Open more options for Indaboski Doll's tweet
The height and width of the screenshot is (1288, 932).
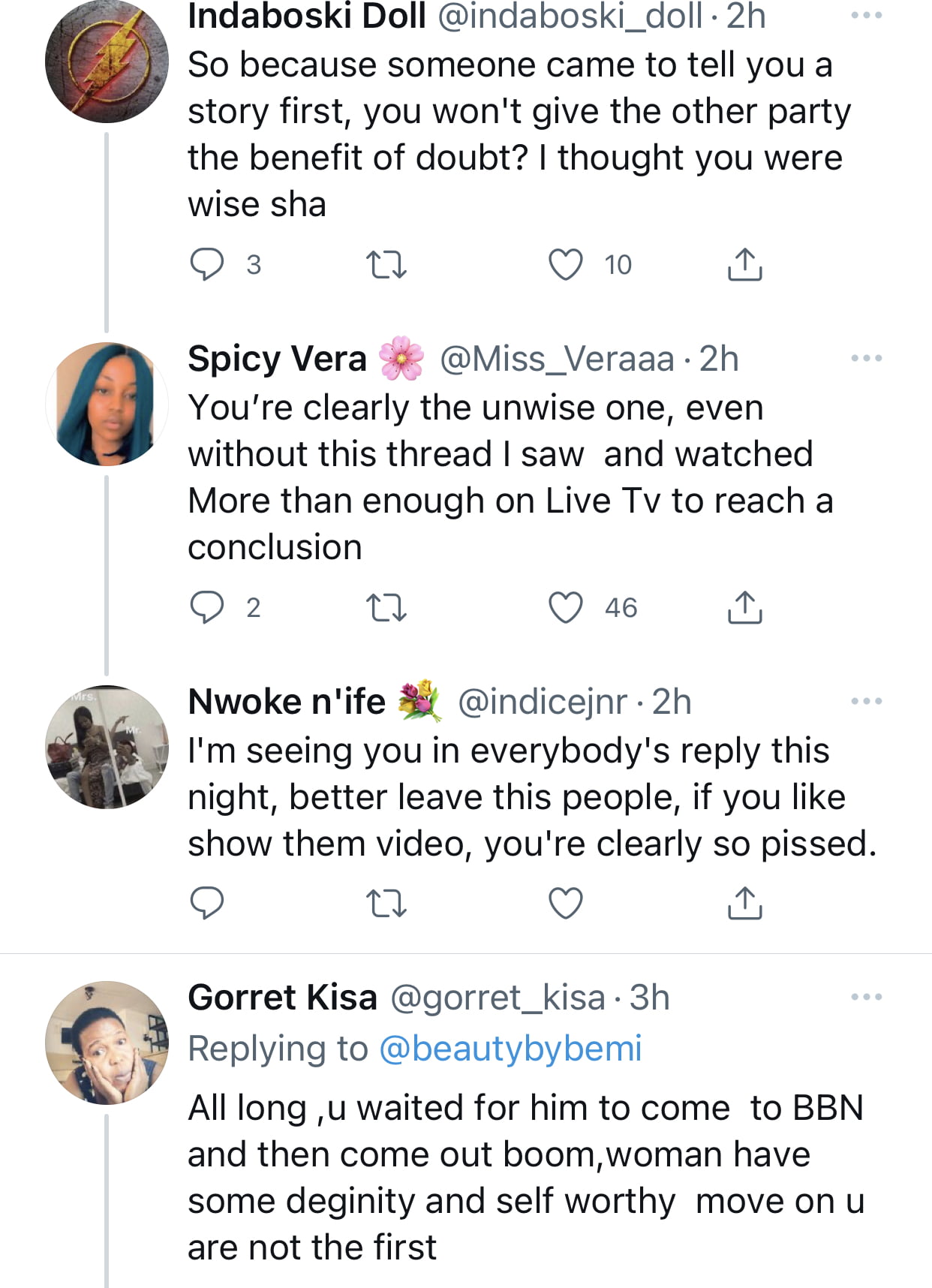click(867, 15)
